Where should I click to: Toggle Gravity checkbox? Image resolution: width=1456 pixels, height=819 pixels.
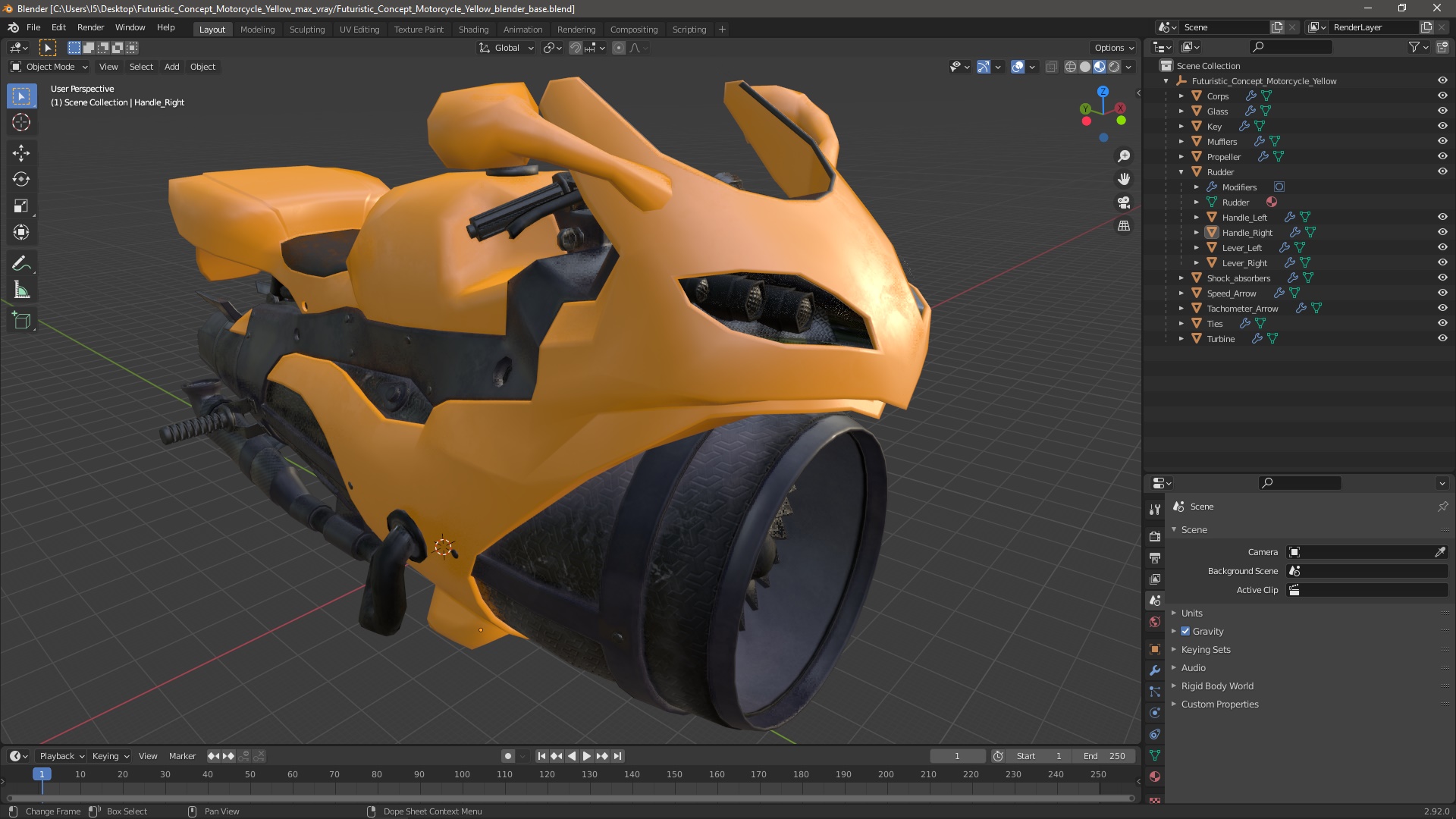(x=1185, y=631)
